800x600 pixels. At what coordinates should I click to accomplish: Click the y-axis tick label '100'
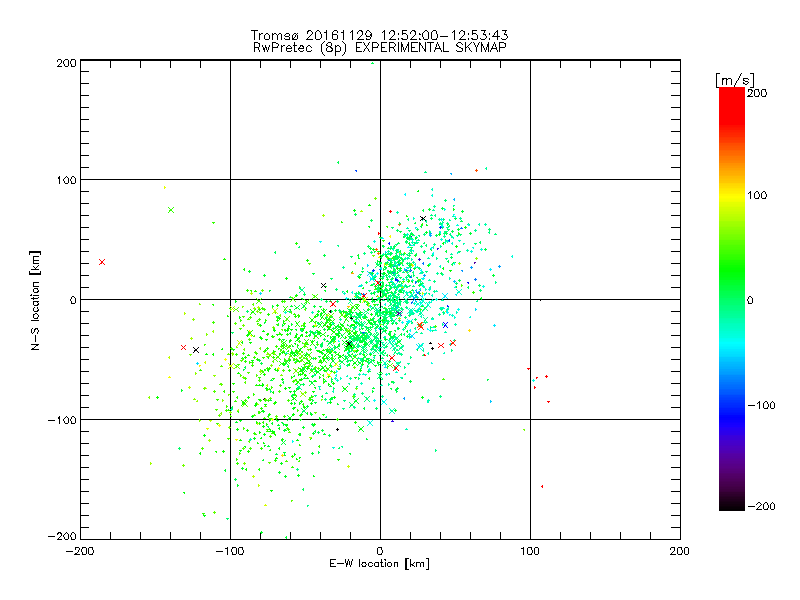(66, 180)
